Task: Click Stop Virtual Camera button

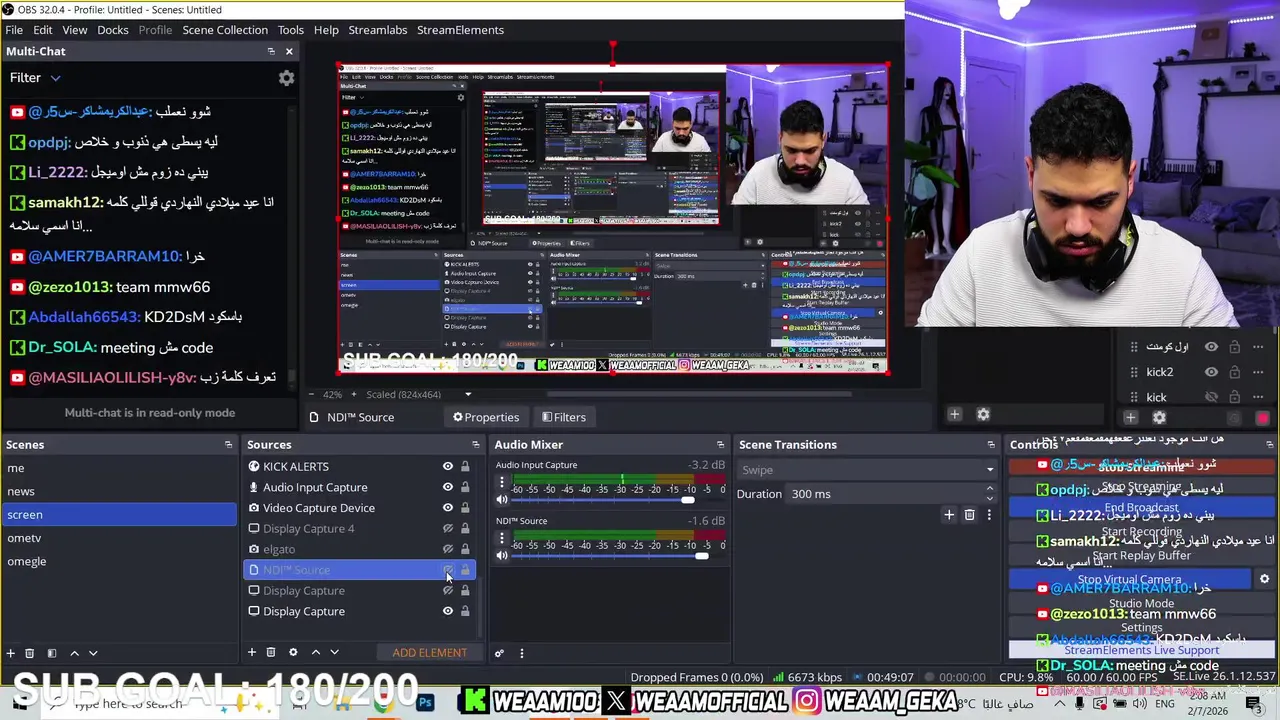Action: tap(1129, 579)
